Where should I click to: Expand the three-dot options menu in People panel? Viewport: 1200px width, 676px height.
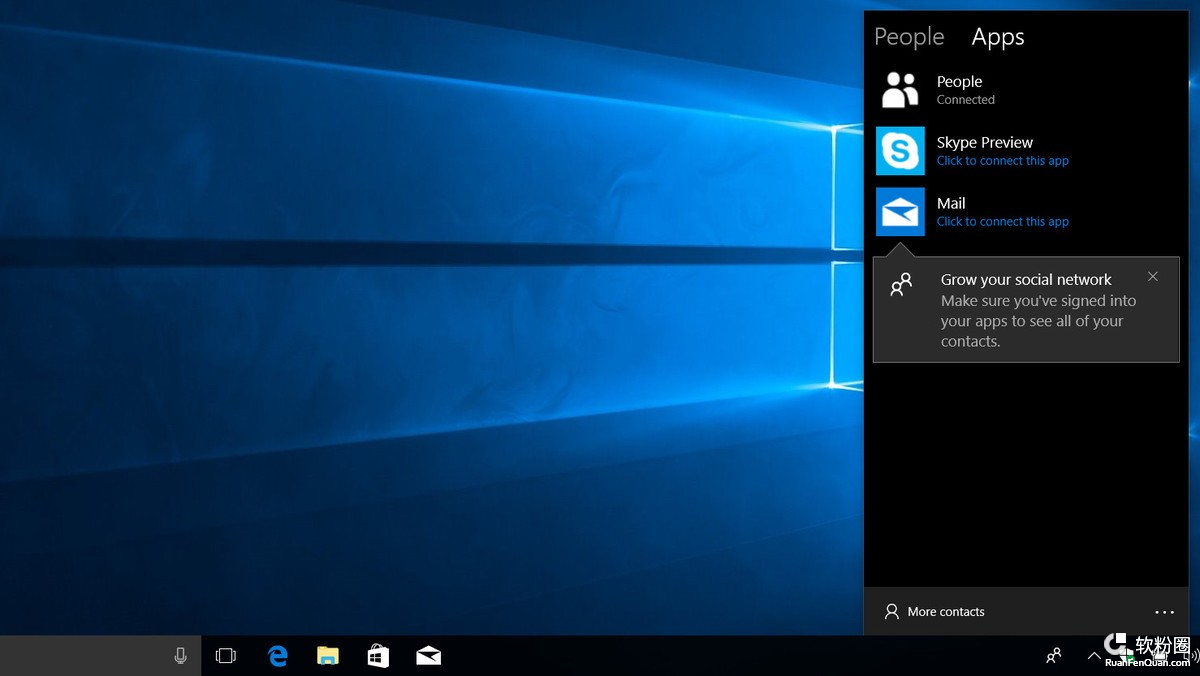coord(1164,612)
